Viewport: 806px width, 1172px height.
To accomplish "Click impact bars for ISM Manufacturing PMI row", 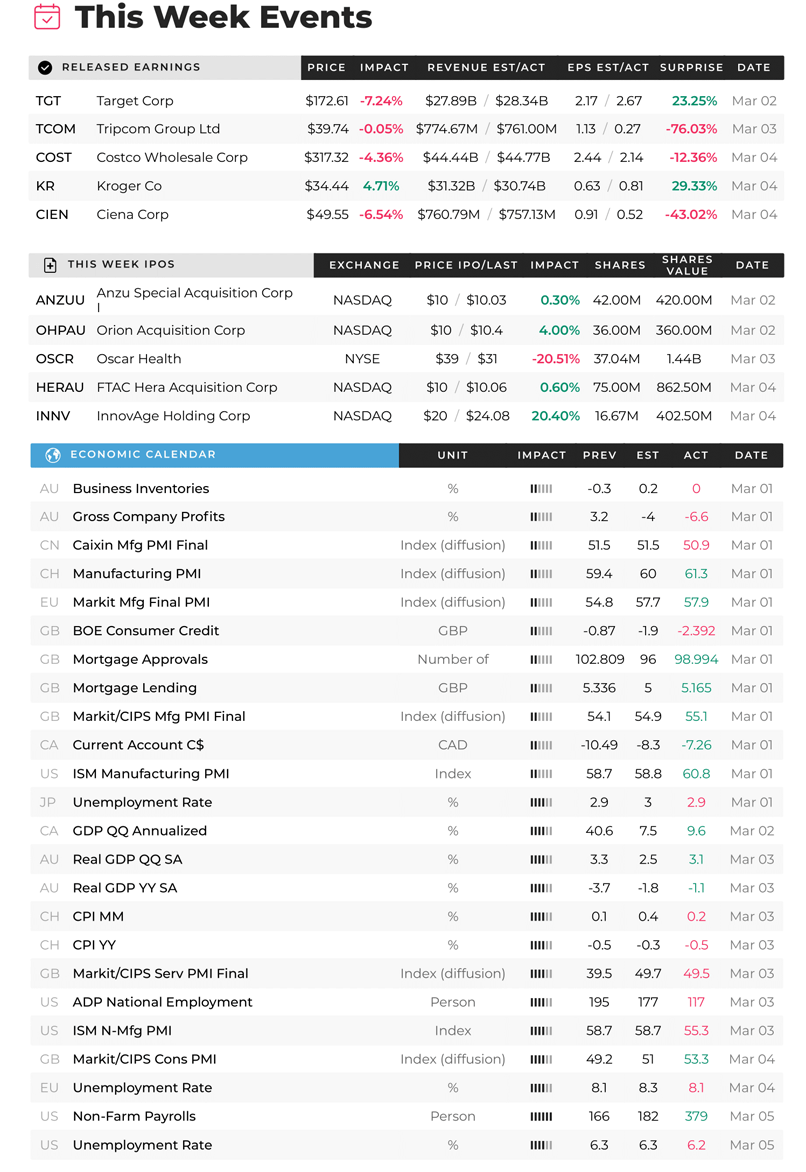I will click(541, 774).
